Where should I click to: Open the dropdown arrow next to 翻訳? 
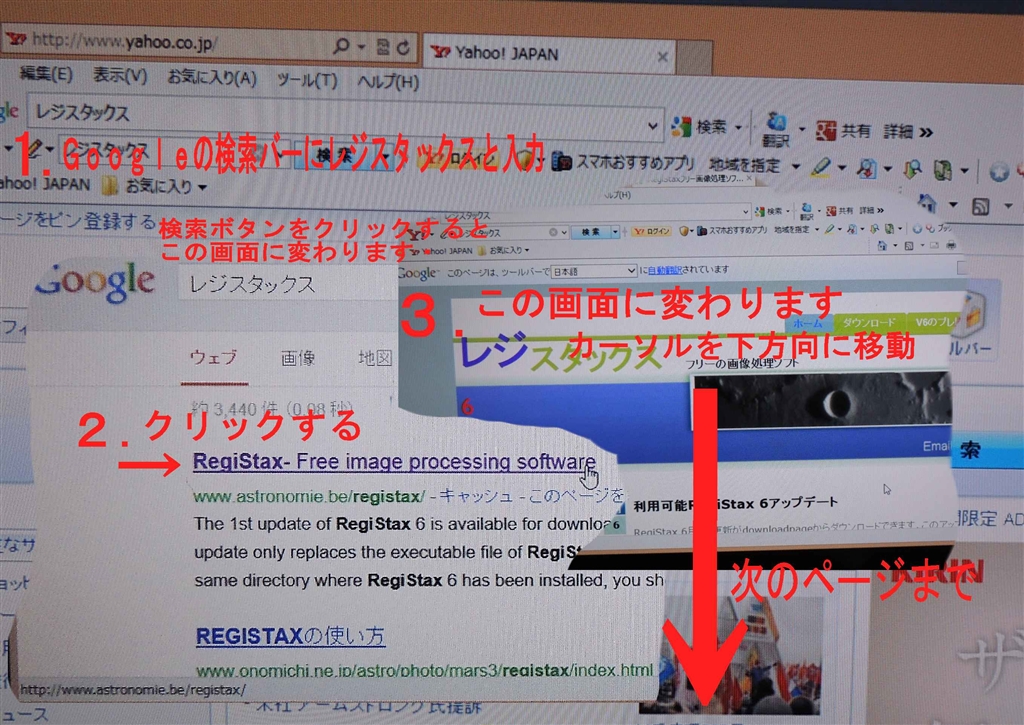(801, 129)
